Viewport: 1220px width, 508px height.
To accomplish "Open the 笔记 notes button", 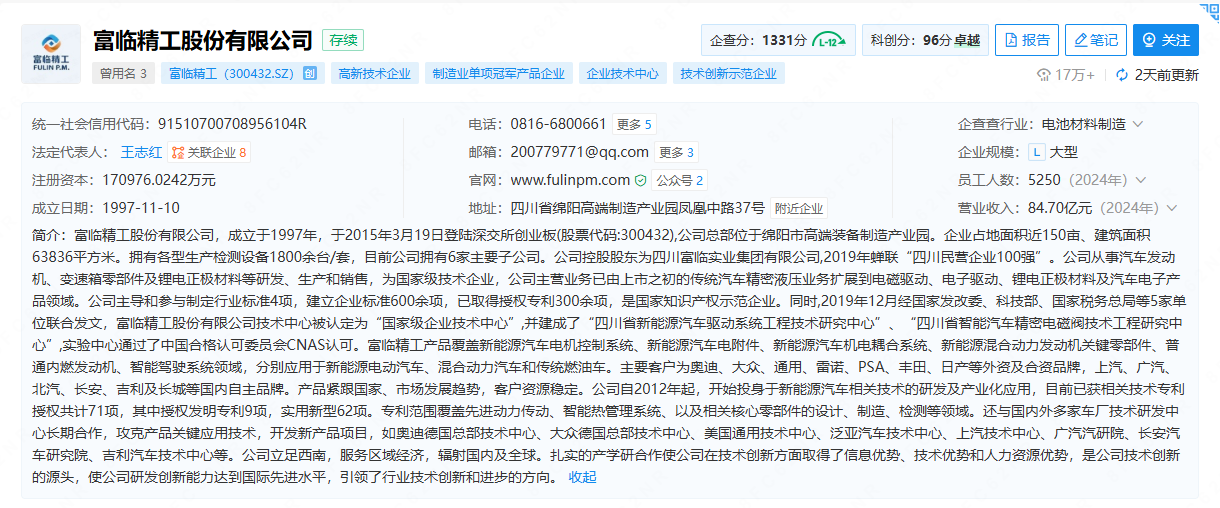I will [1095, 40].
